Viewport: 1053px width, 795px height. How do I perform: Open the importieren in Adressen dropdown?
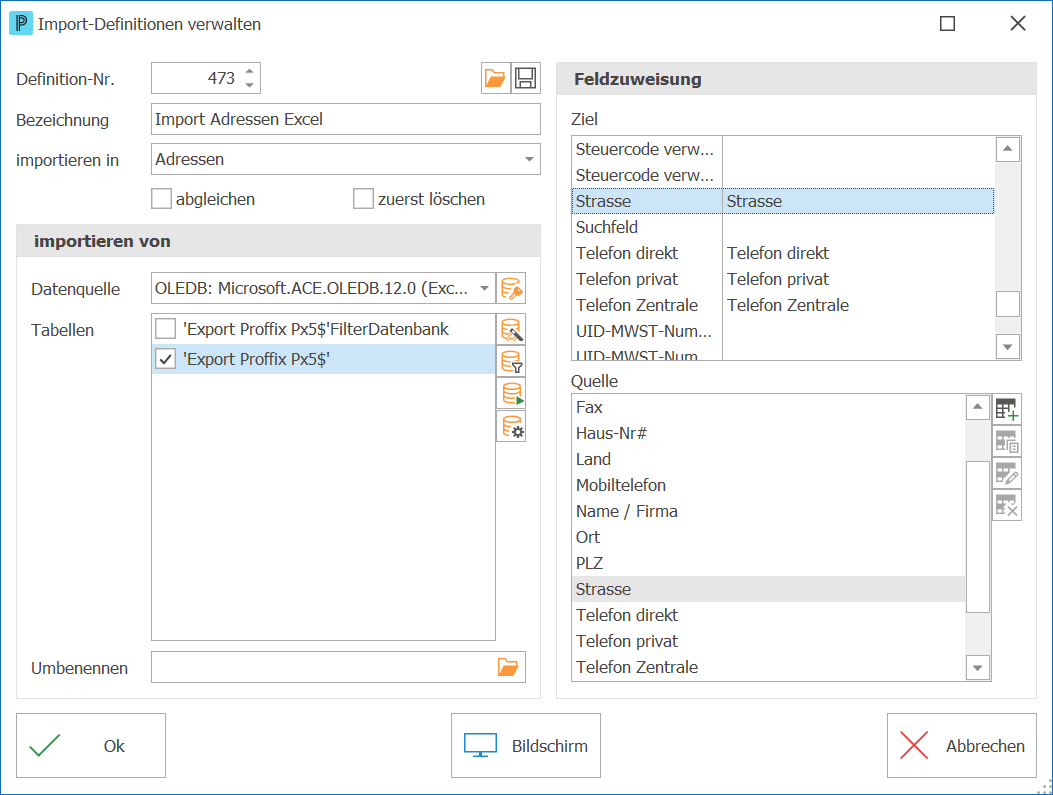click(x=529, y=160)
